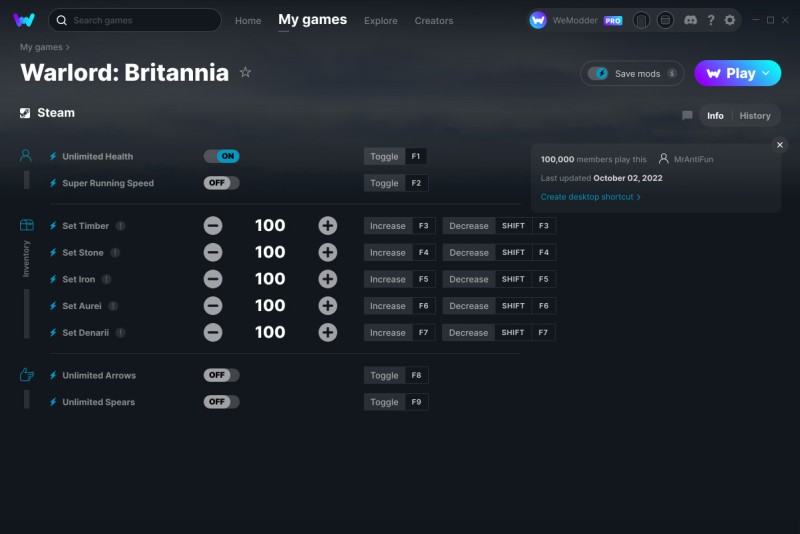Enable Unlimited Spears toggle
The width and height of the screenshot is (800, 534).
221,401
